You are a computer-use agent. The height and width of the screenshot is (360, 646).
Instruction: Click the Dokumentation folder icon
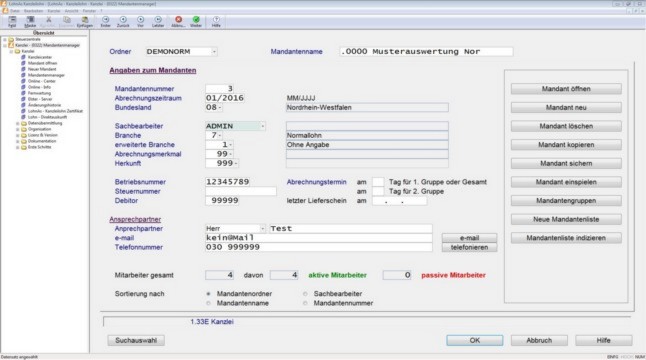click(x=24, y=141)
